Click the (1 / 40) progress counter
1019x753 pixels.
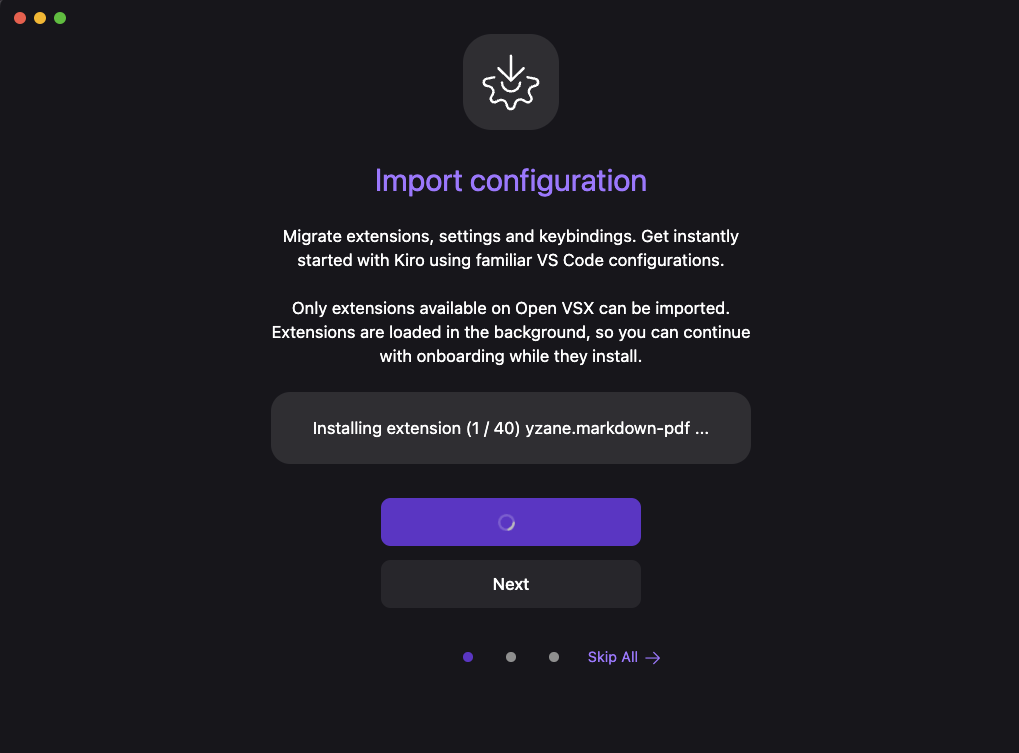click(493, 429)
